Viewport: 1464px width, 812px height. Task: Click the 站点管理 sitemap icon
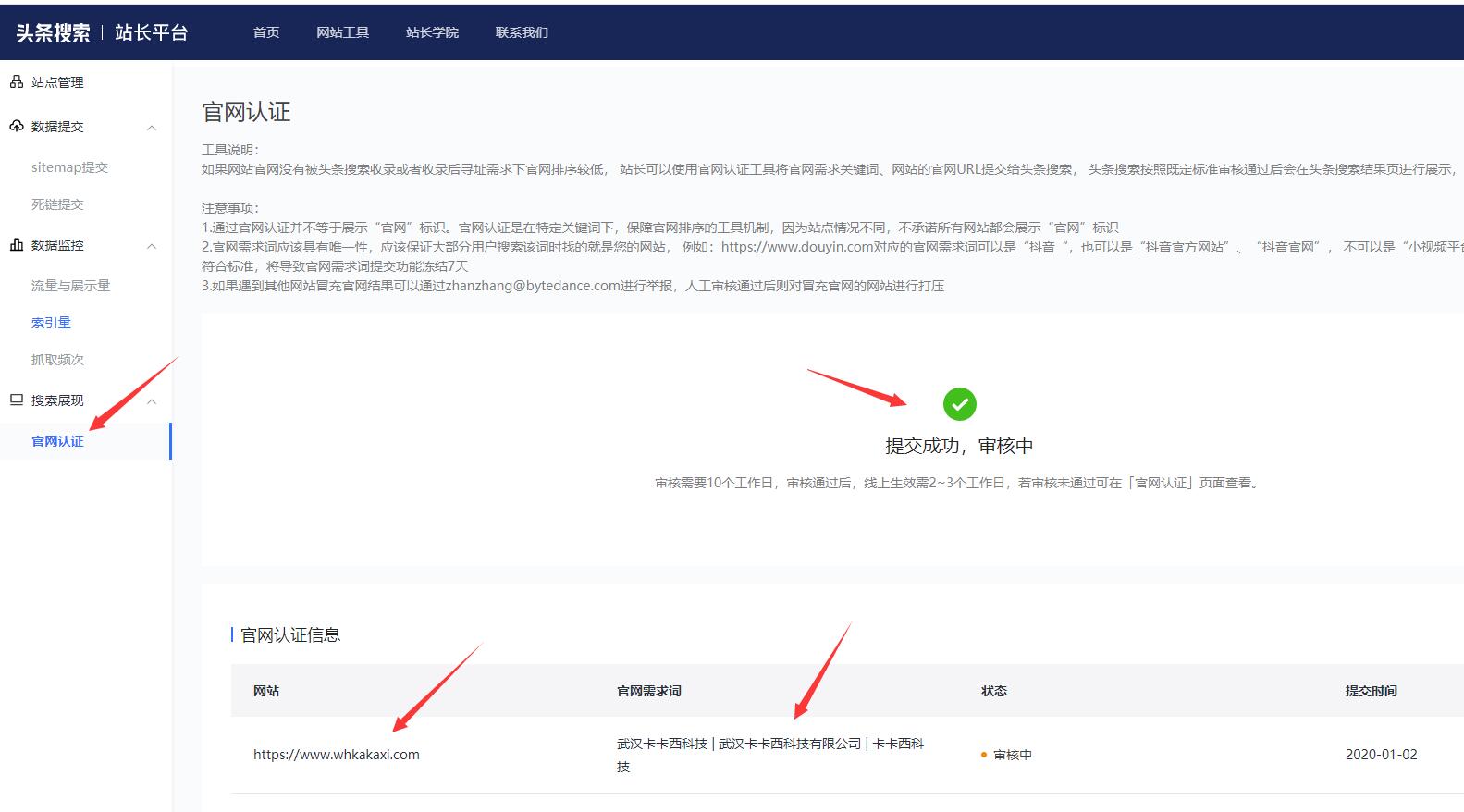16,82
